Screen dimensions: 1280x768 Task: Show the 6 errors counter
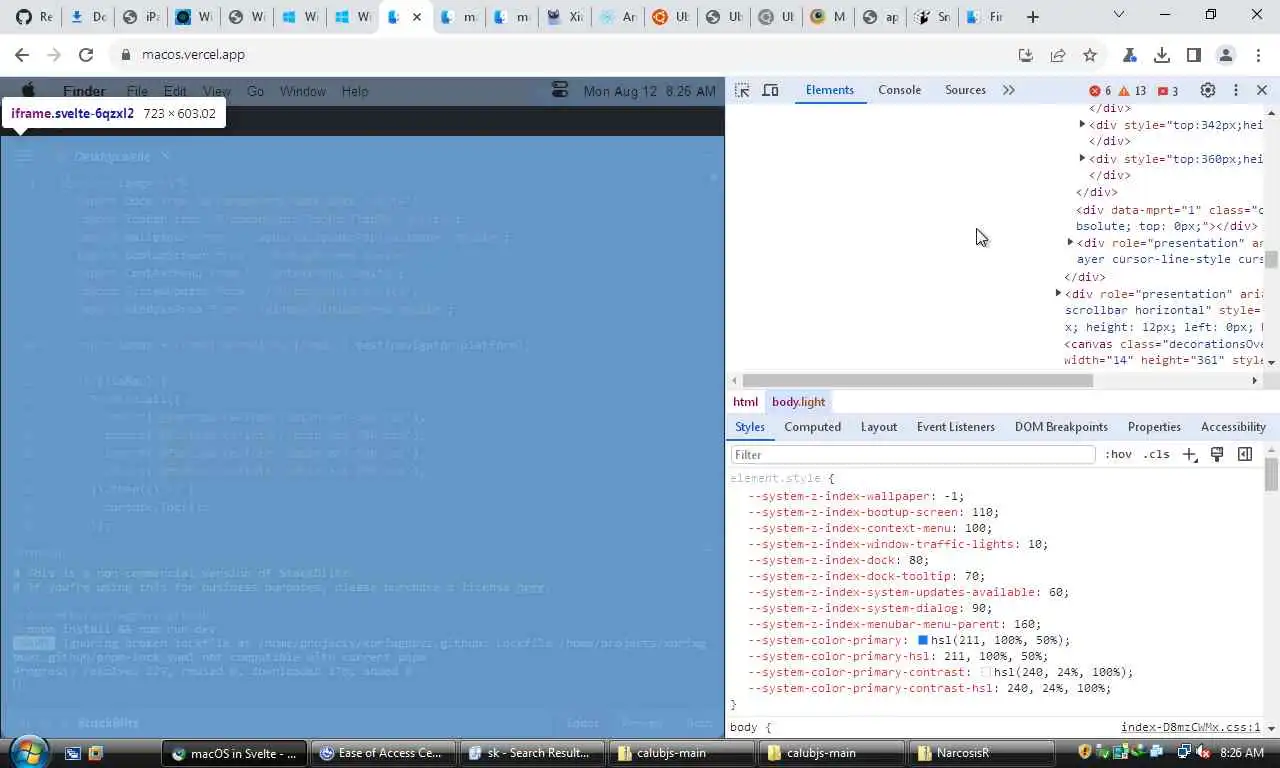pyautogui.click(x=1100, y=91)
